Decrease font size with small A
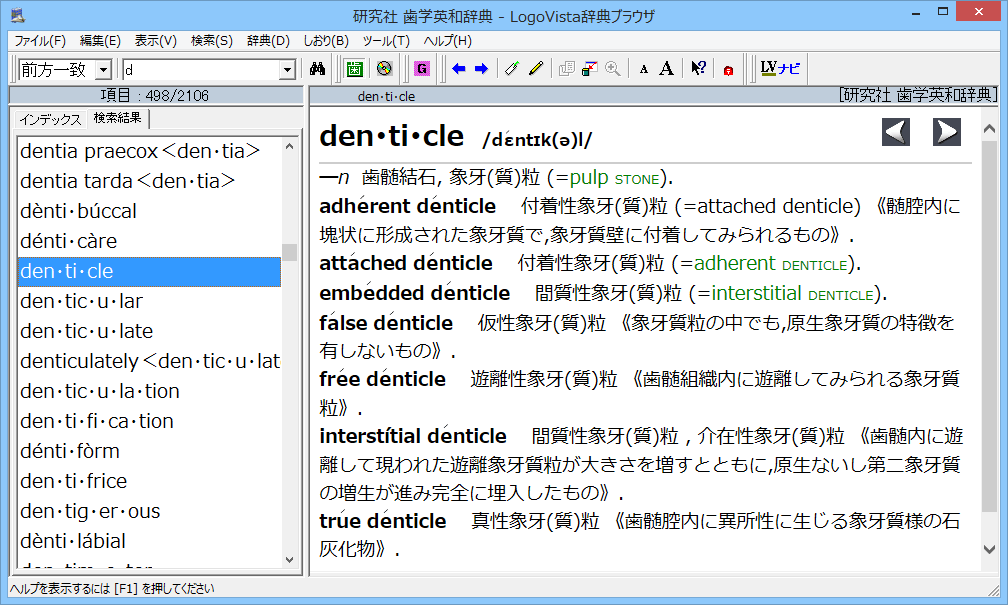Image resolution: width=1008 pixels, height=605 pixels. [x=644, y=69]
